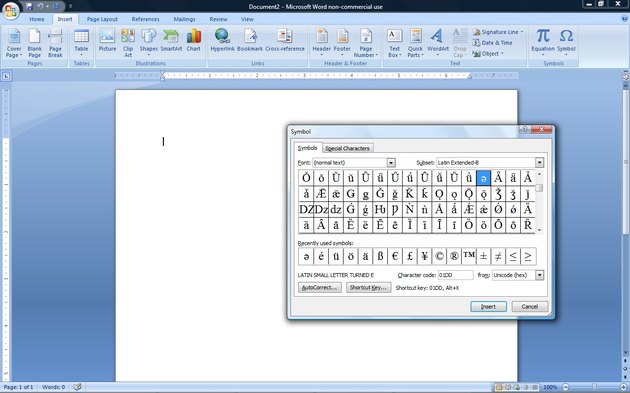Open the Quick Parts dropdown
Image resolution: width=630 pixels, height=393 pixels.
point(415,43)
